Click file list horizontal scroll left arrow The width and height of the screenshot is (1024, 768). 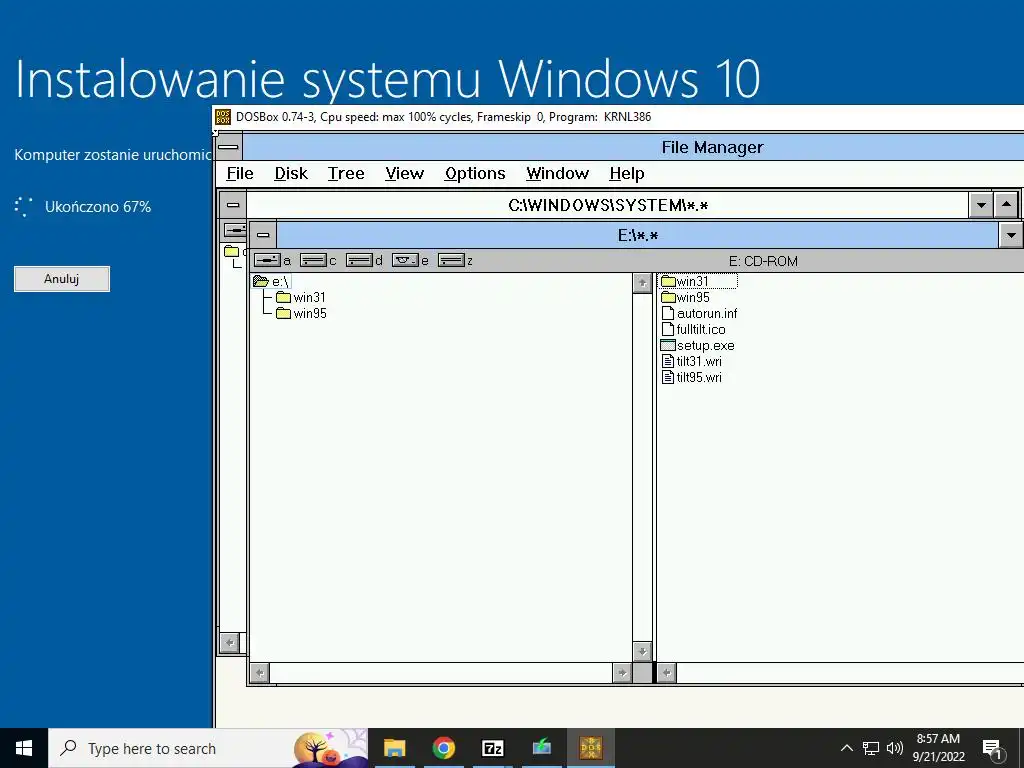[666, 673]
